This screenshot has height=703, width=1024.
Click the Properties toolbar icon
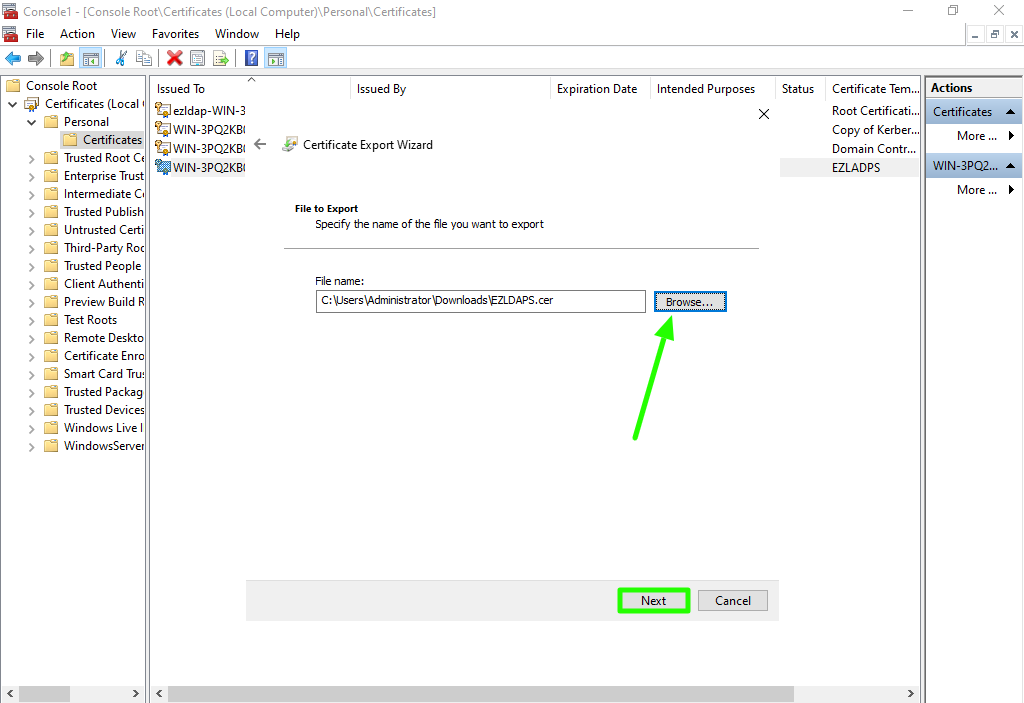[x=197, y=59]
